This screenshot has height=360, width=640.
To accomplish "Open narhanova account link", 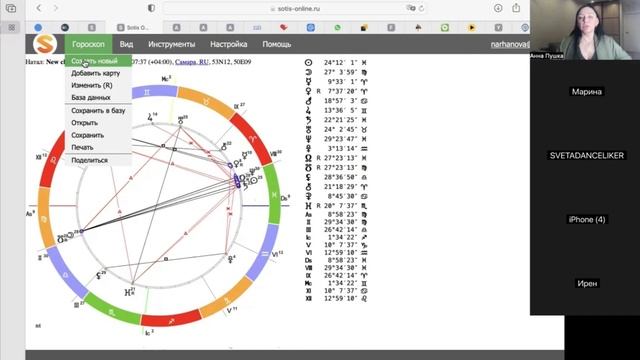I will pyautogui.click(x=510, y=44).
